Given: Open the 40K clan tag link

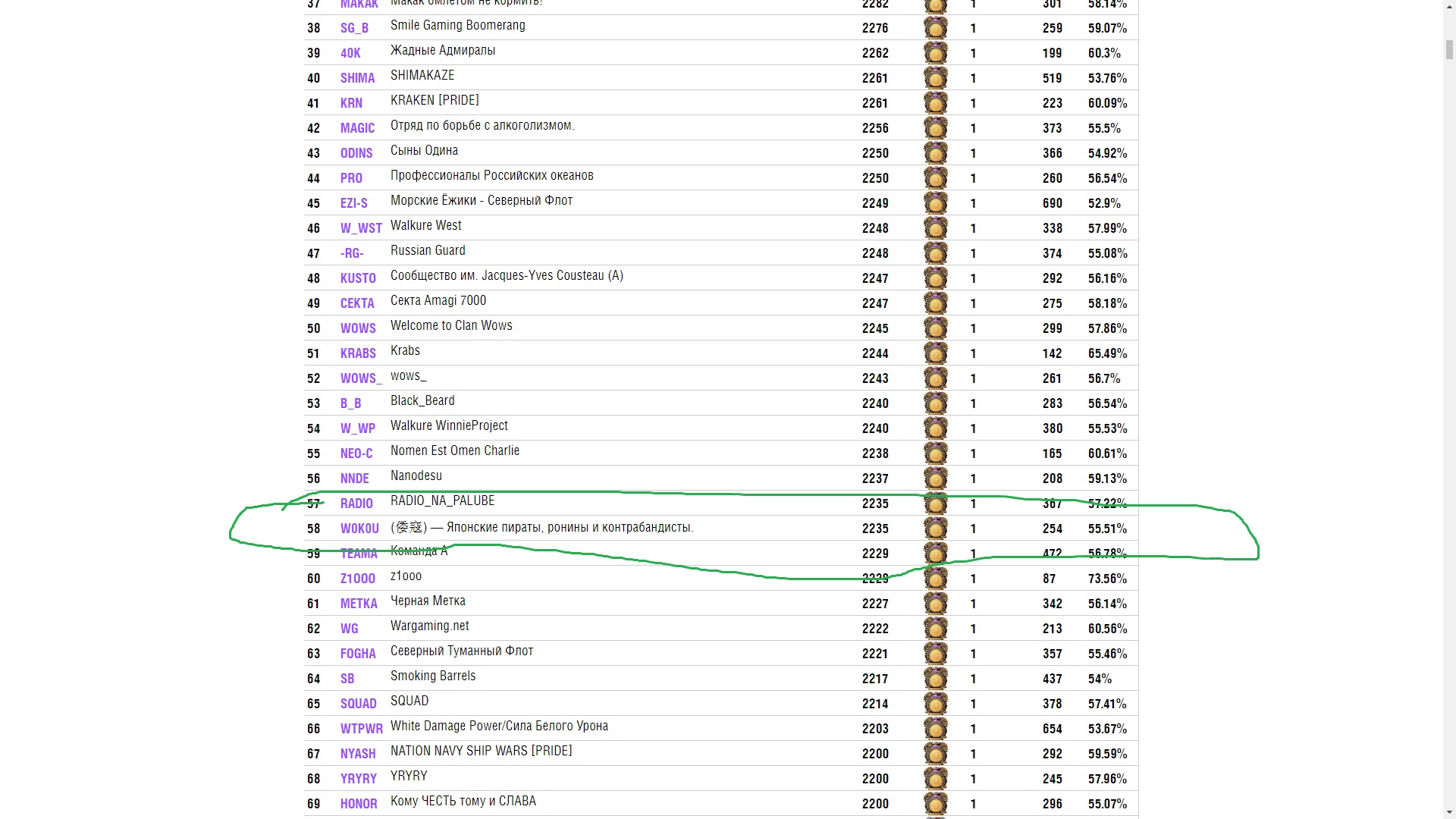Looking at the screenshot, I should click(350, 53).
